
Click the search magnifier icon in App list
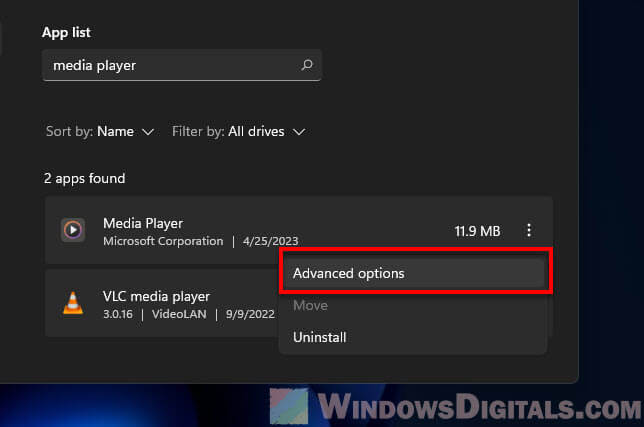point(307,65)
